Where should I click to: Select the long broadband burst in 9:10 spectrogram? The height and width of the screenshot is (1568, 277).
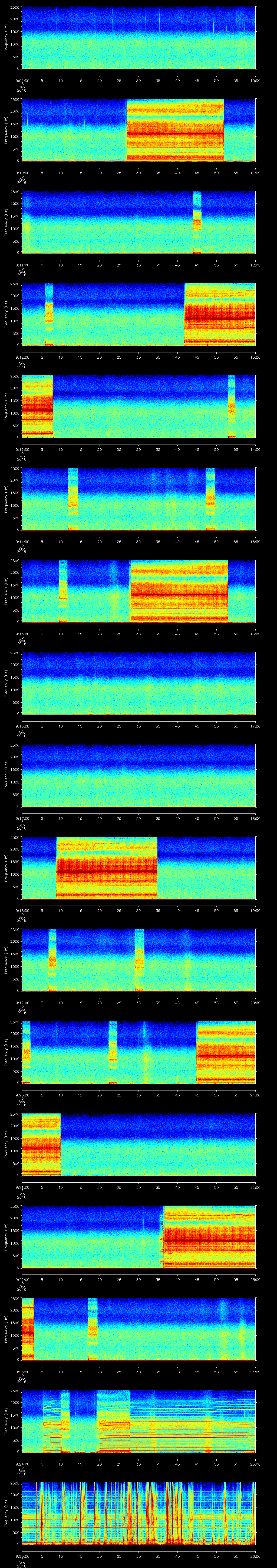click(175, 130)
